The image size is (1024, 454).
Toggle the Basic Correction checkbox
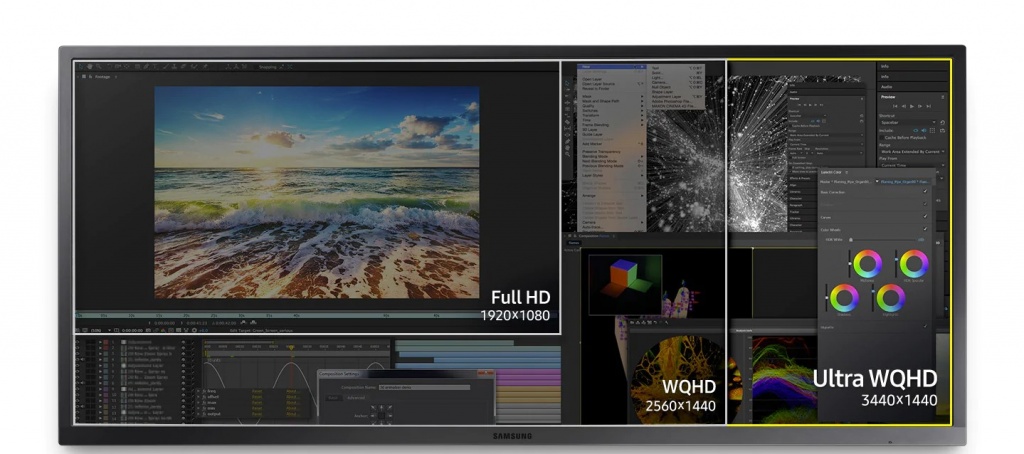924,190
